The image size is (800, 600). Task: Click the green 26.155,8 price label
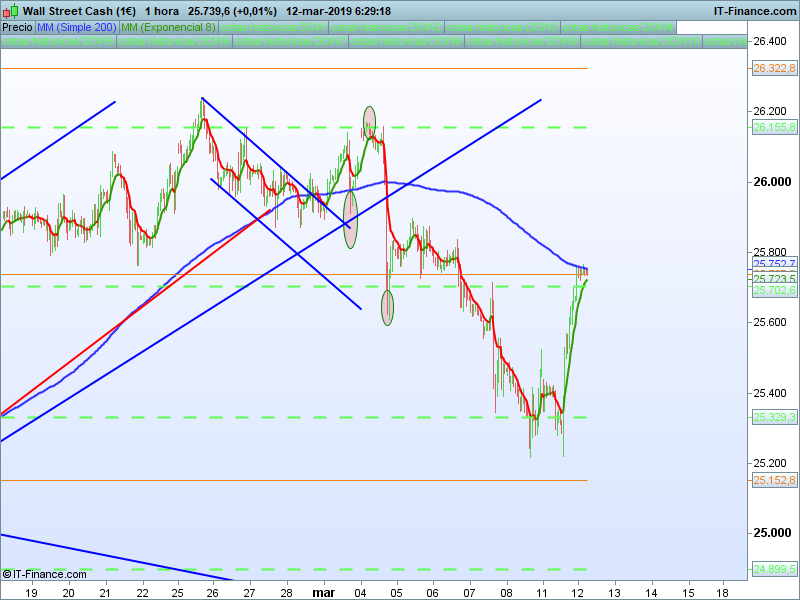click(x=774, y=127)
